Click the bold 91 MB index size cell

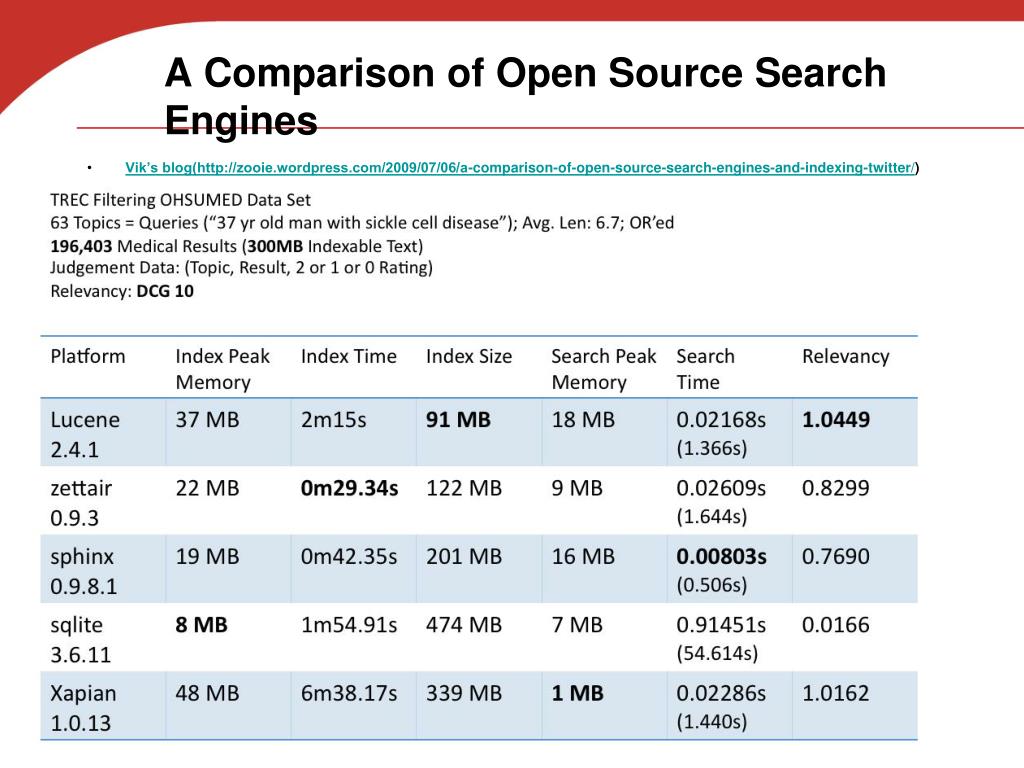[458, 420]
